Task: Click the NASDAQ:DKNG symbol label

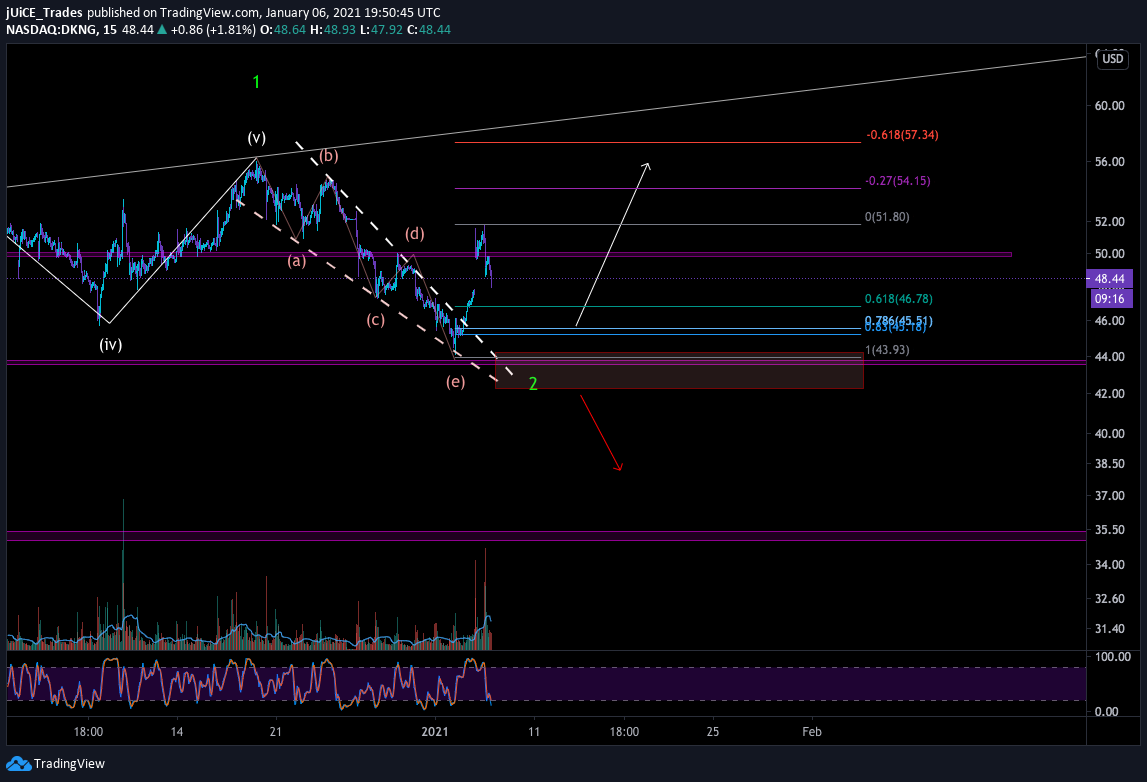Action: click(50, 30)
